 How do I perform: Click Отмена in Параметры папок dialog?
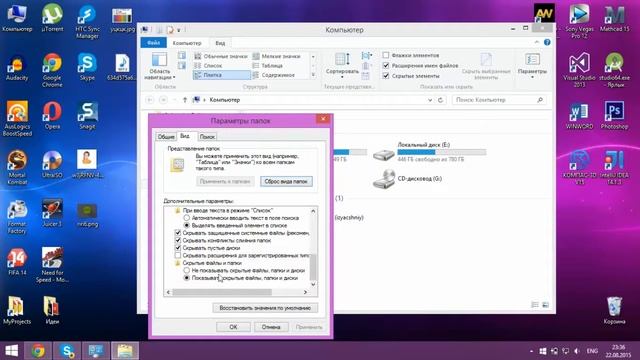tap(271, 327)
